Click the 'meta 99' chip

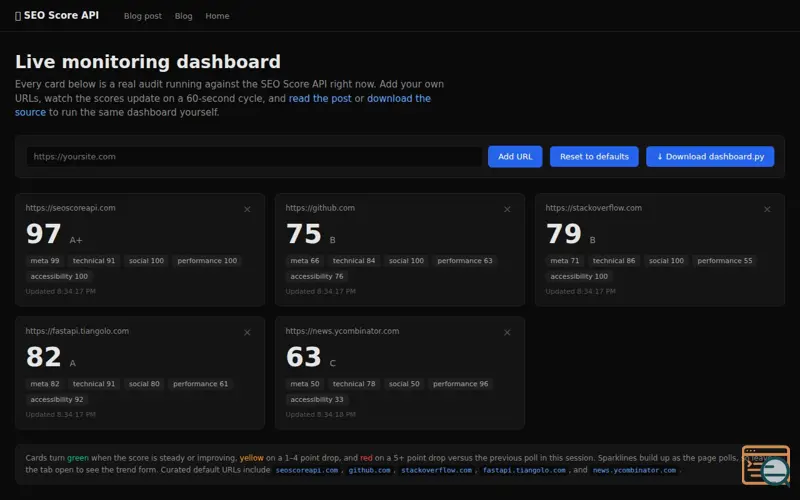[x=45, y=261]
